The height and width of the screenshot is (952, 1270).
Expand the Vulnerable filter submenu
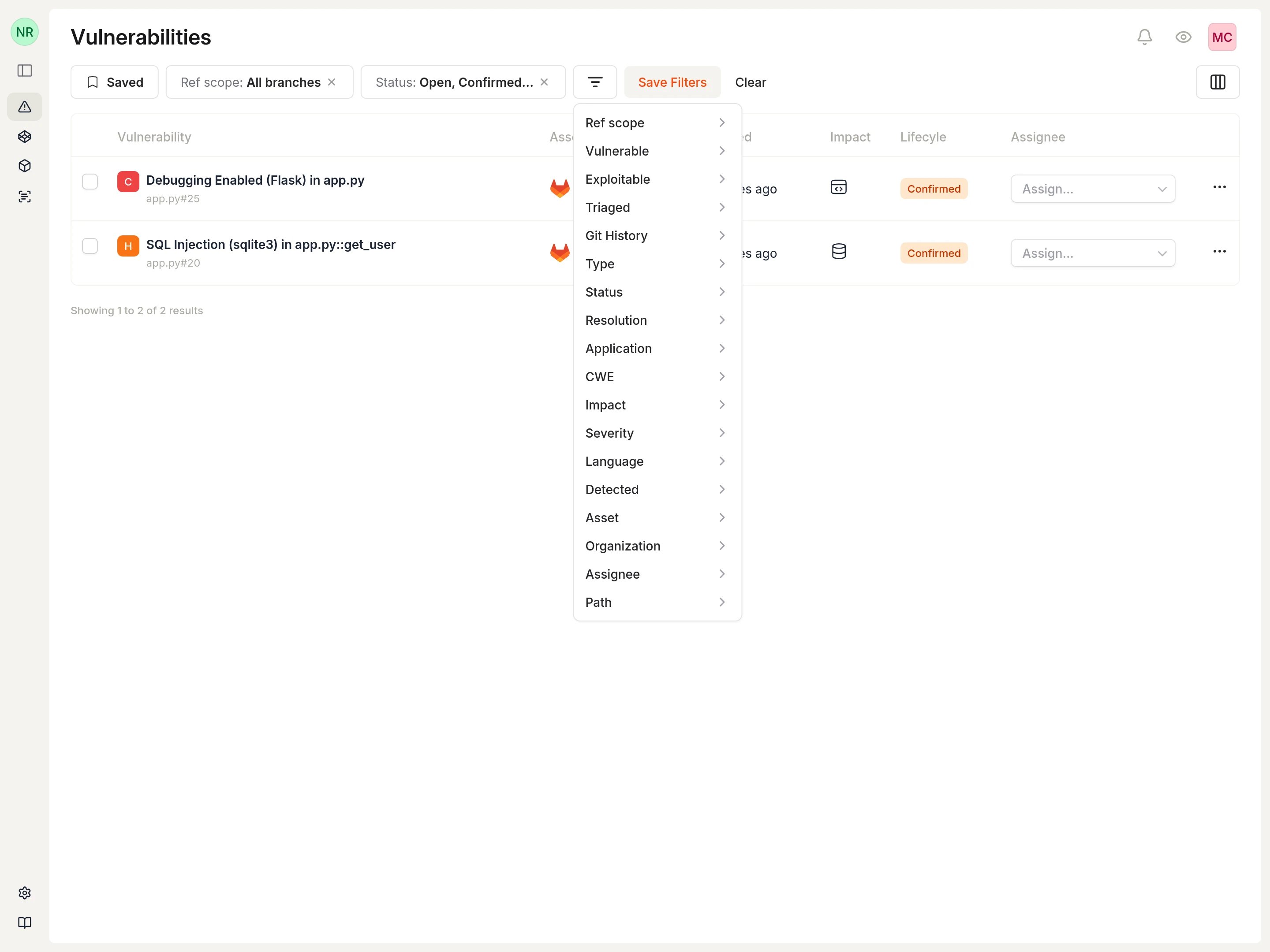[657, 151]
